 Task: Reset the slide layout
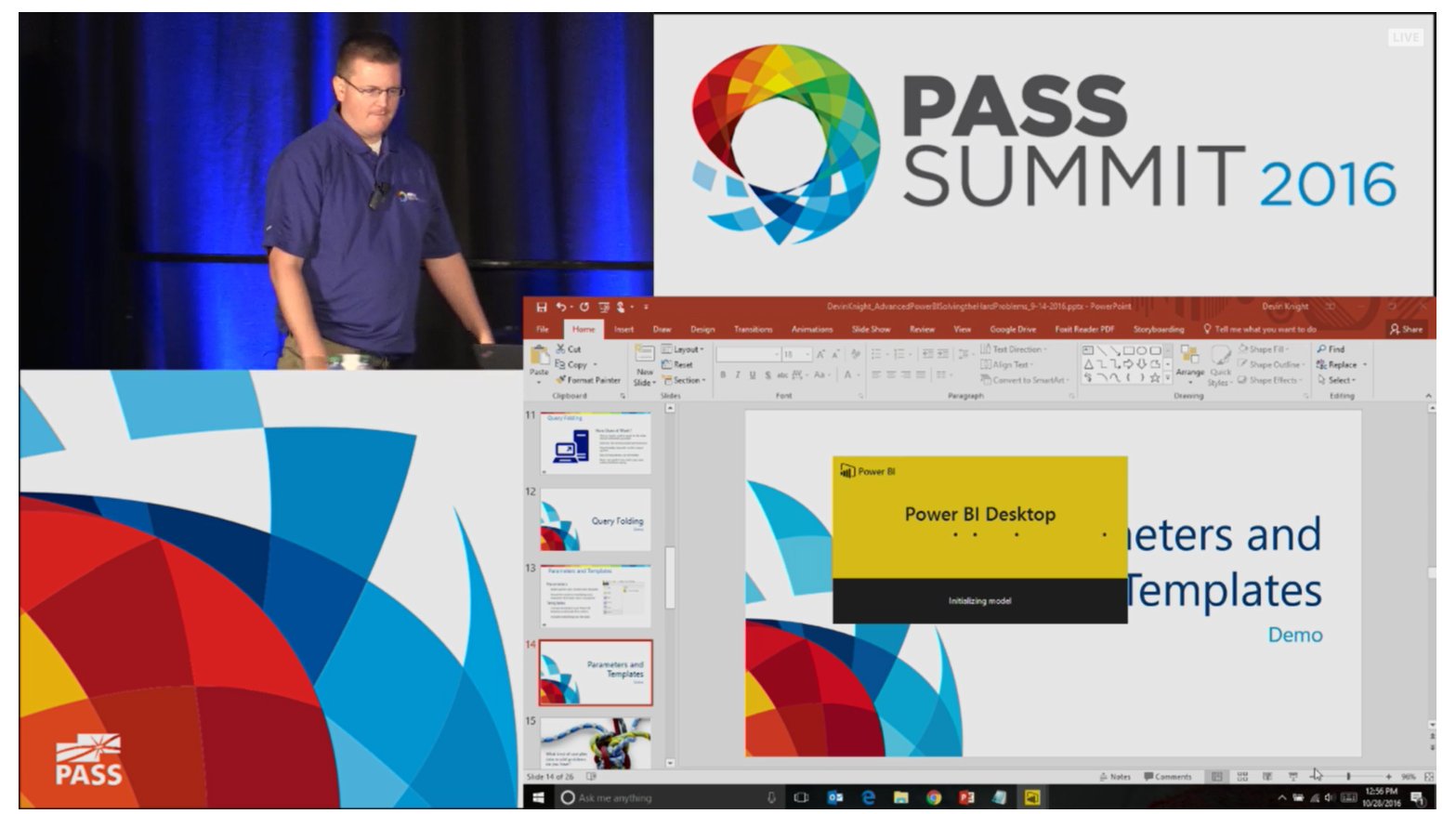tap(677, 364)
